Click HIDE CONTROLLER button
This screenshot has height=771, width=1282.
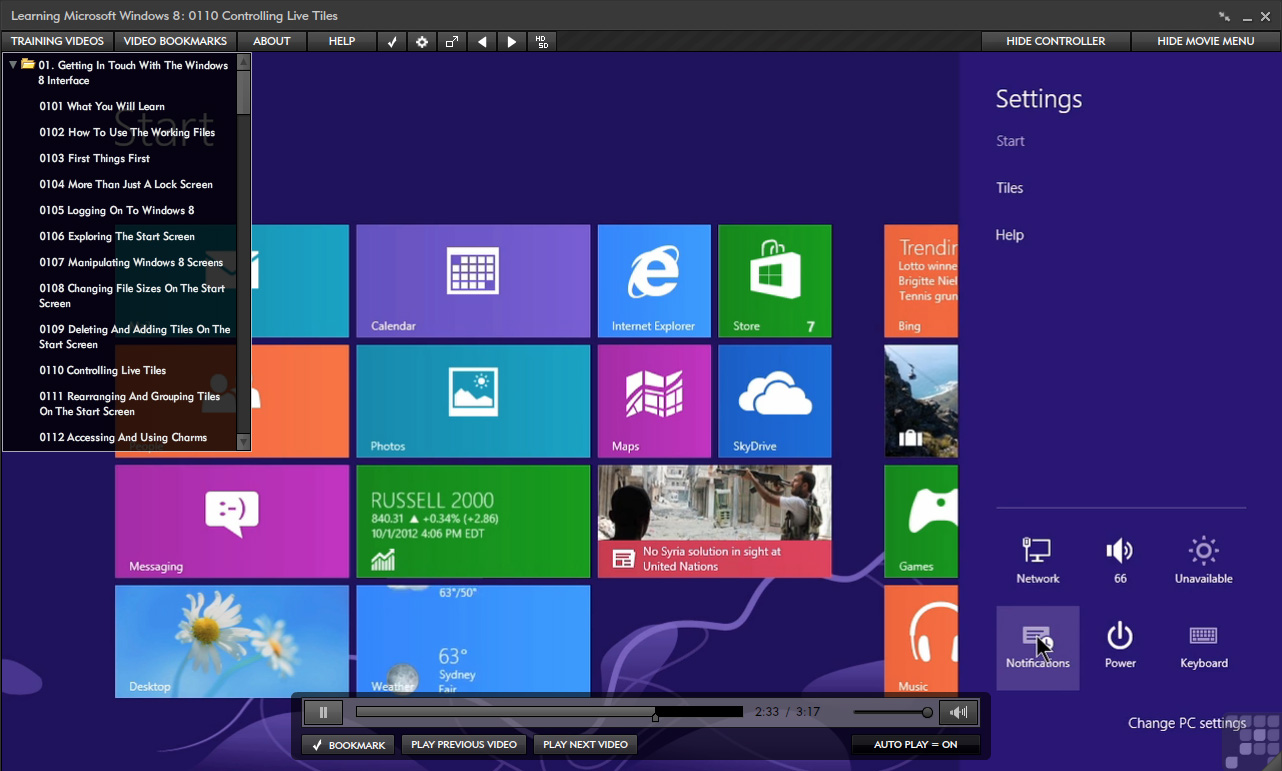point(1056,41)
